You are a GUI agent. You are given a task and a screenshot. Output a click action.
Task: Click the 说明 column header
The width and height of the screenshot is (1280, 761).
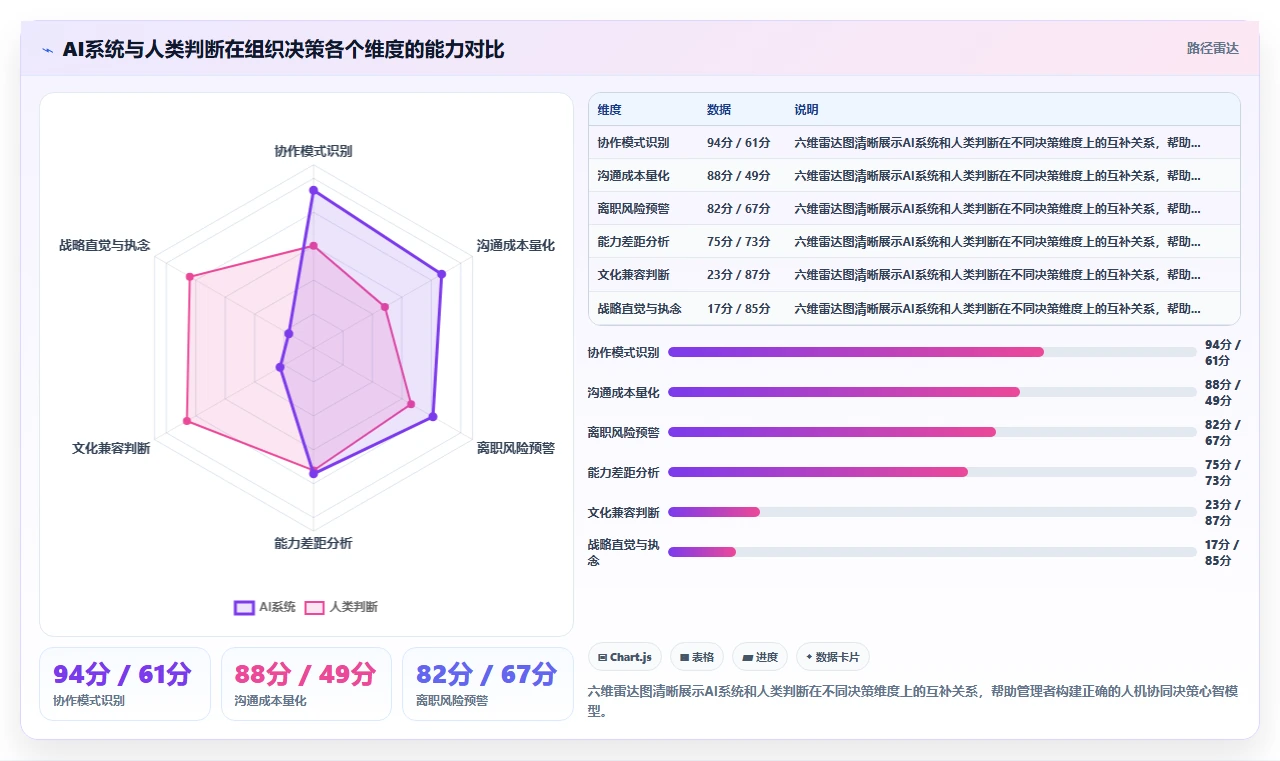[x=807, y=110]
